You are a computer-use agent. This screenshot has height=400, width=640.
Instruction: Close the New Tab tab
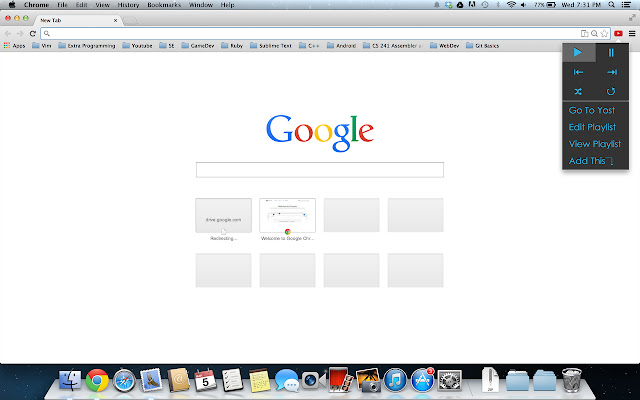click(116, 20)
